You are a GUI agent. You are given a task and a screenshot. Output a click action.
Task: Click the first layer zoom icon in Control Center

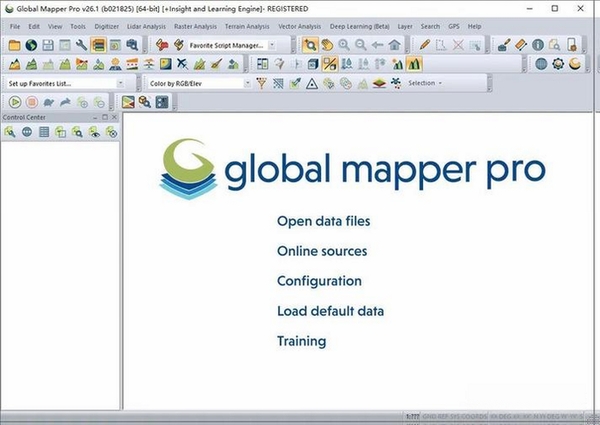coord(10,132)
